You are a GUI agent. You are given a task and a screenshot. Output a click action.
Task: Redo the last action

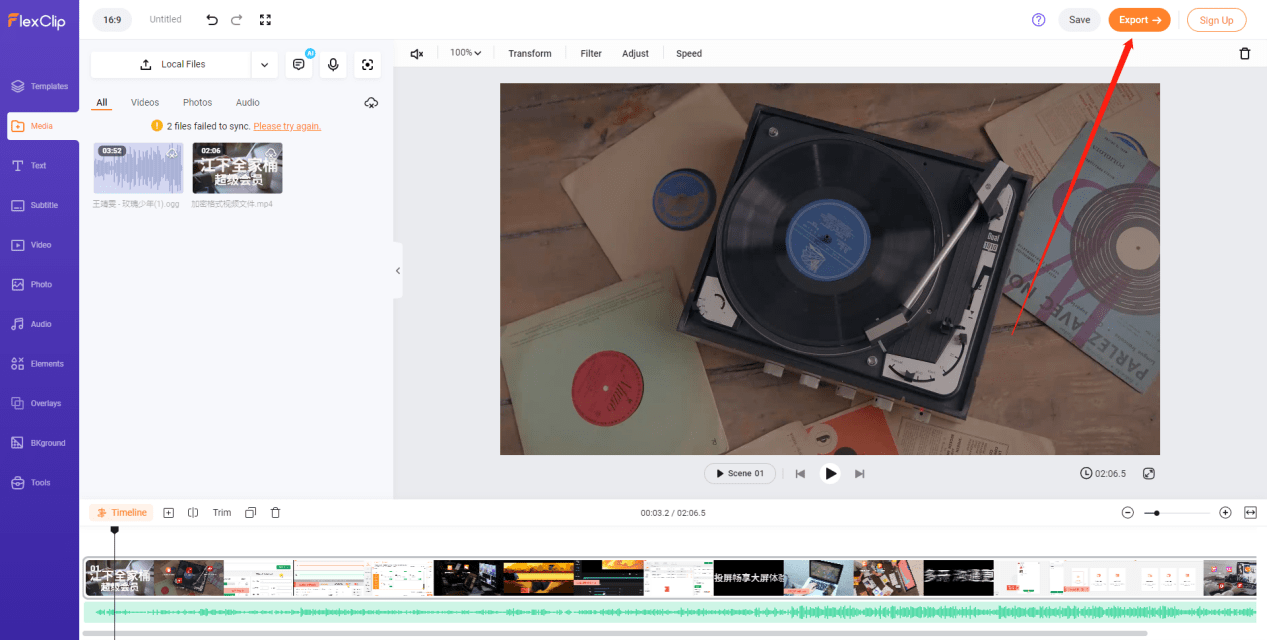coord(237,19)
